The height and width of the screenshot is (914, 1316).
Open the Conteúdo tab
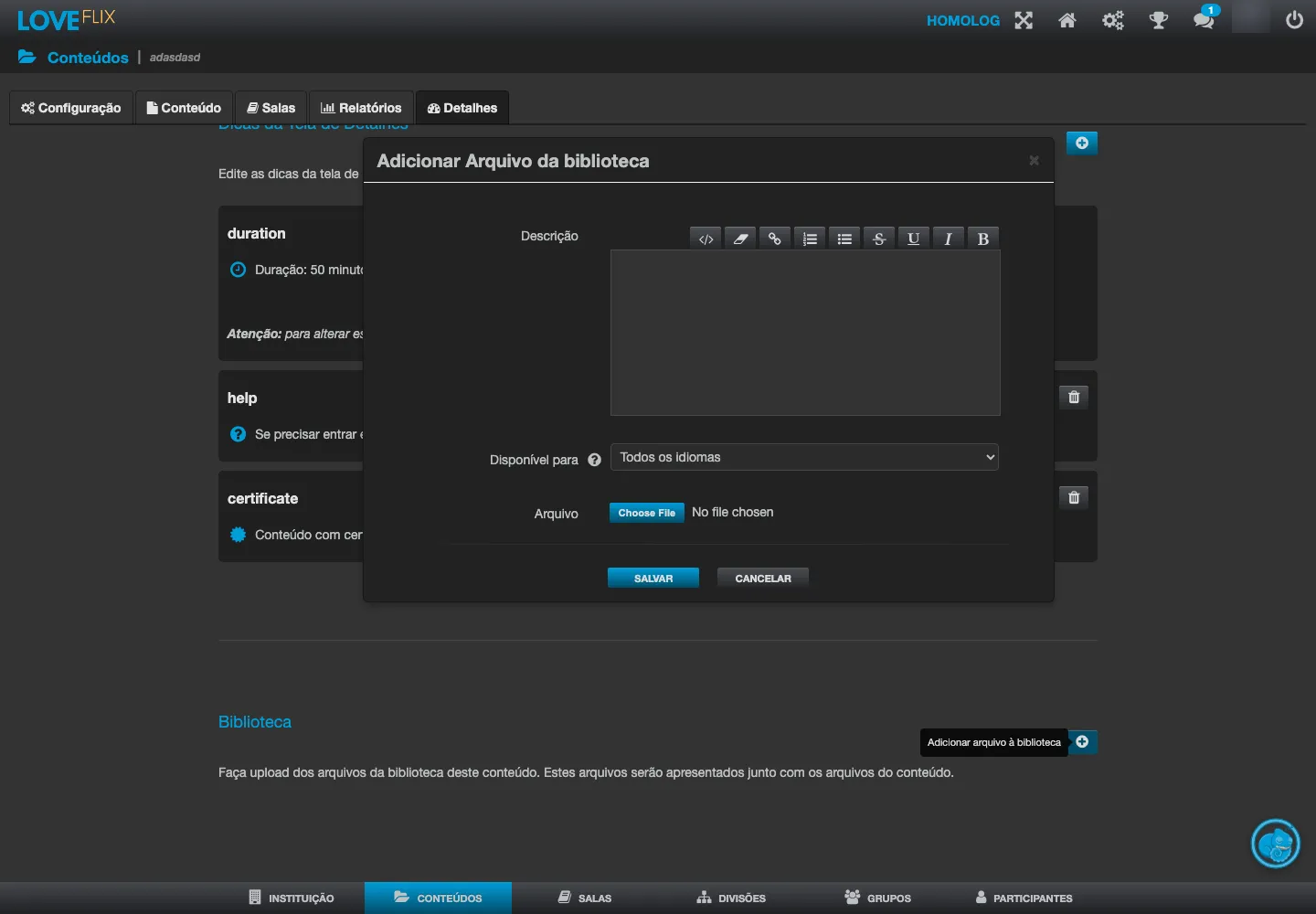pyautogui.click(x=184, y=107)
